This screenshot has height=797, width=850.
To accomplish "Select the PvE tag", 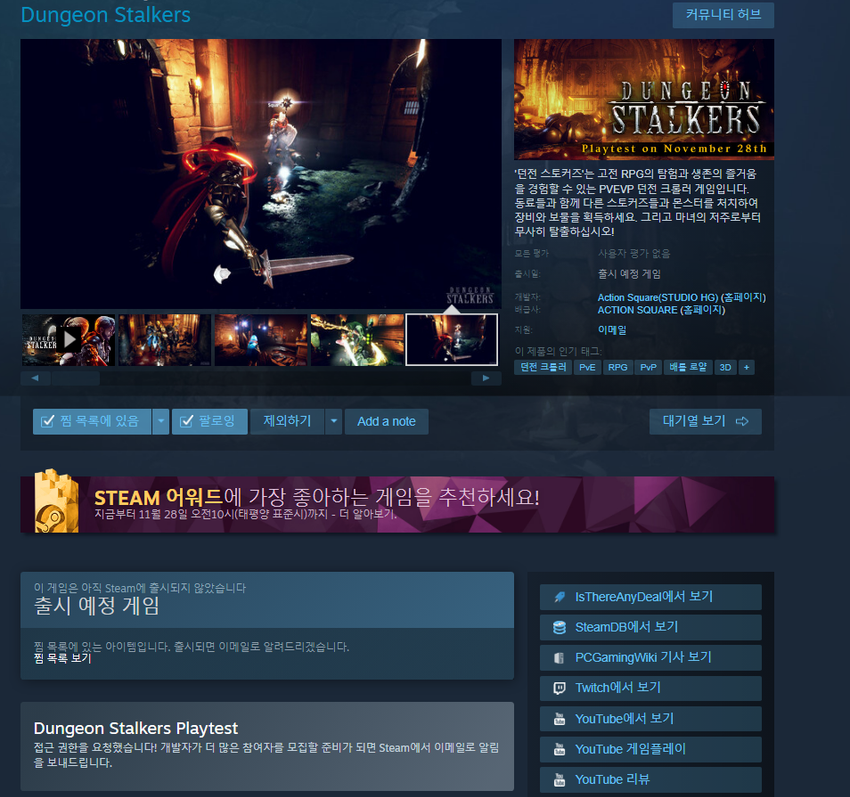I will click(x=587, y=367).
